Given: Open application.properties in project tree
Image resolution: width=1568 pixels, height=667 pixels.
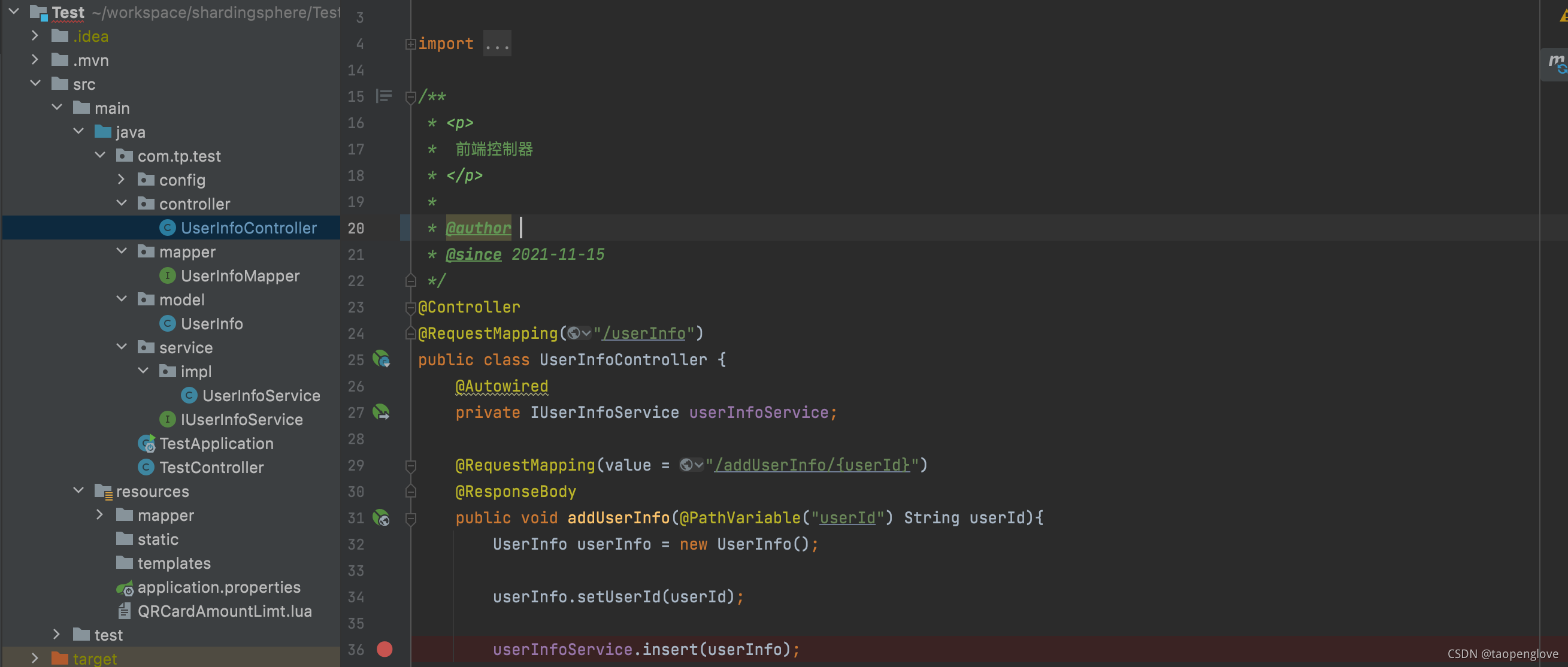Looking at the screenshot, I should pos(219,587).
